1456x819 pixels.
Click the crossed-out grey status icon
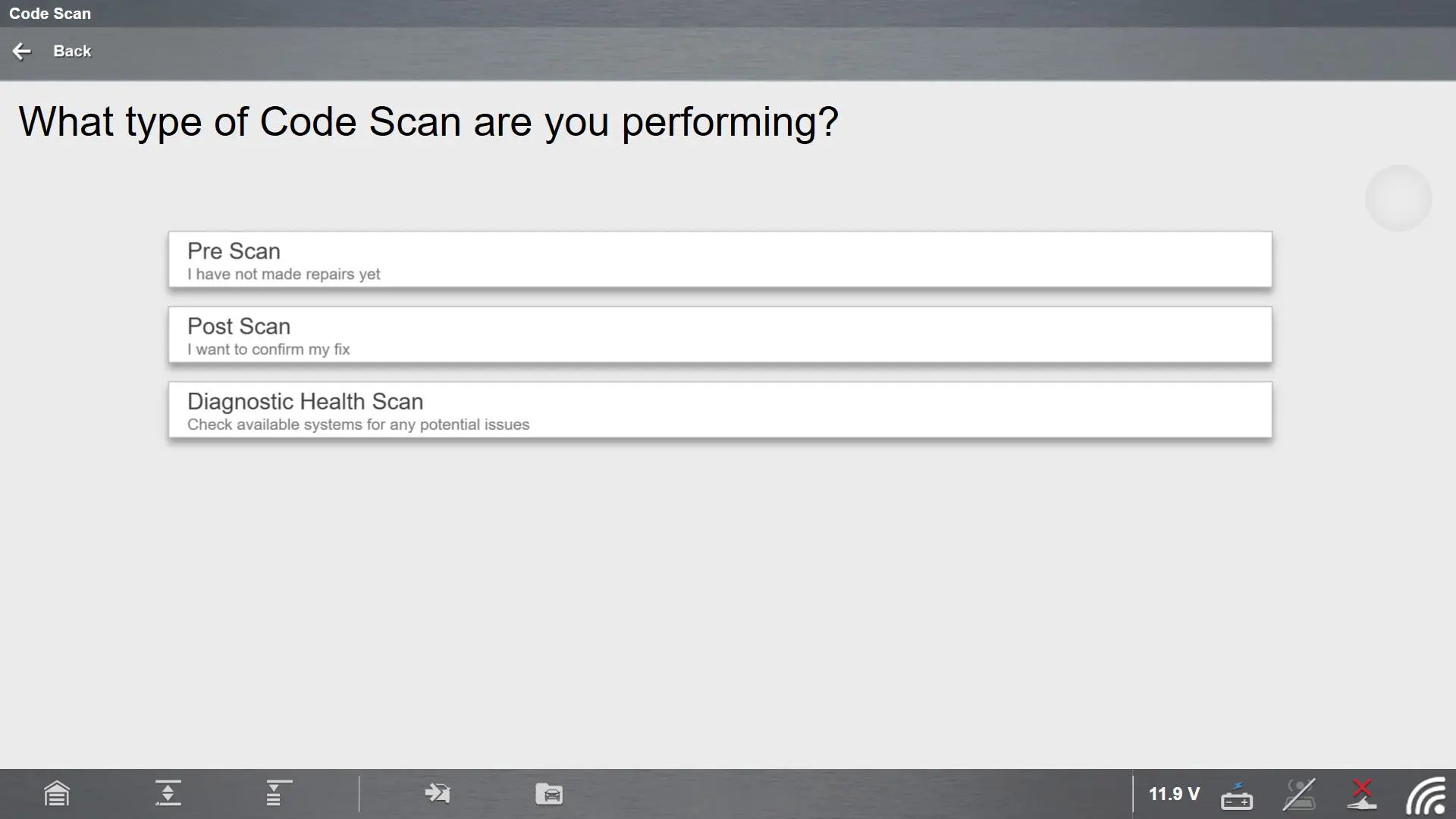coord(1298,795)
